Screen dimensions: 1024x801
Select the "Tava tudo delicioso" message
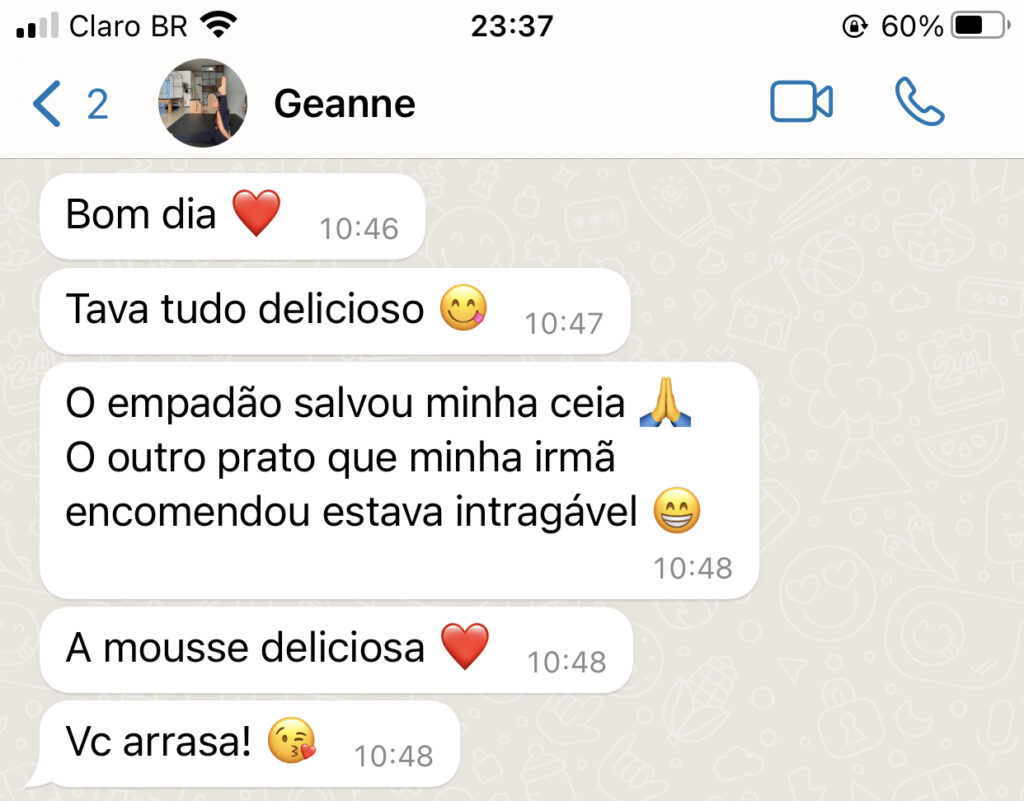[334, 311]
